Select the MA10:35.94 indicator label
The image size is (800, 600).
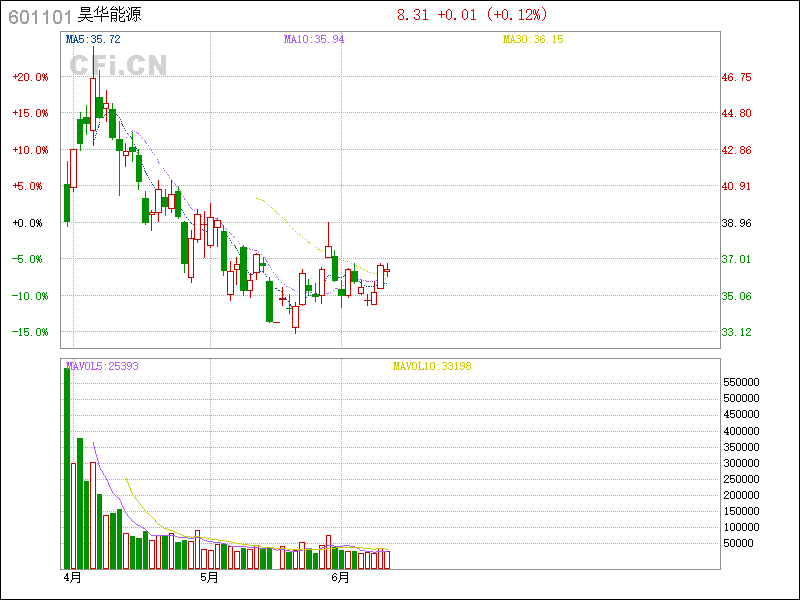click(x=314, y=39)
